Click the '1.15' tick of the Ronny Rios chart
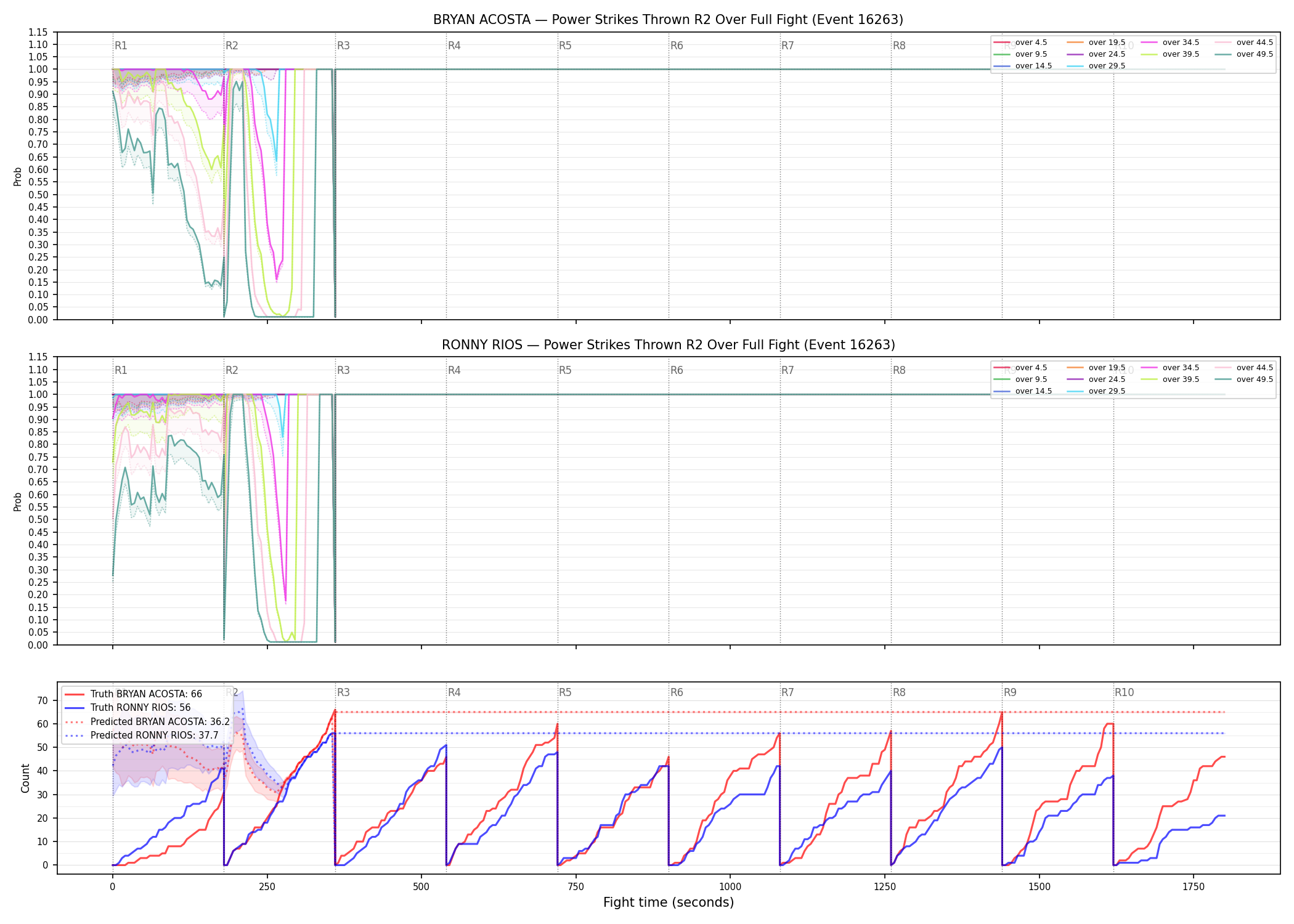 [38, 357]
